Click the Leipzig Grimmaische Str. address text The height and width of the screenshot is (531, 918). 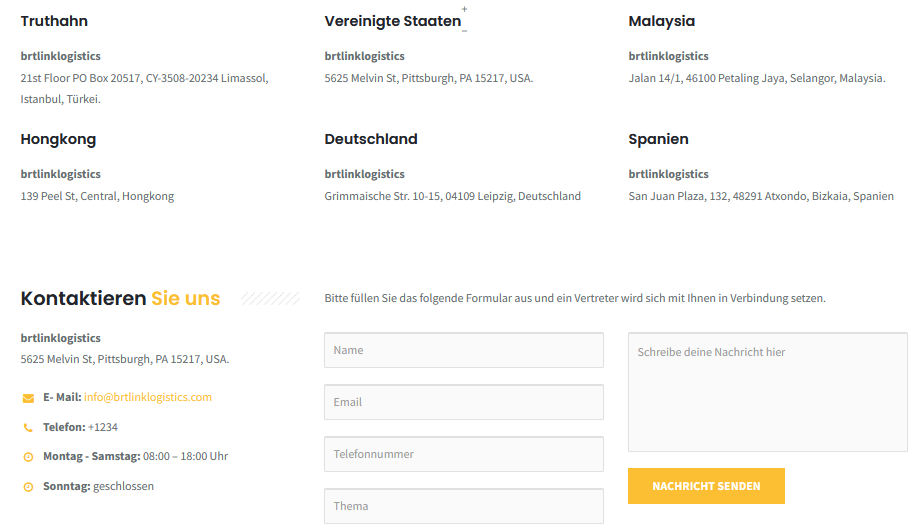453,196
